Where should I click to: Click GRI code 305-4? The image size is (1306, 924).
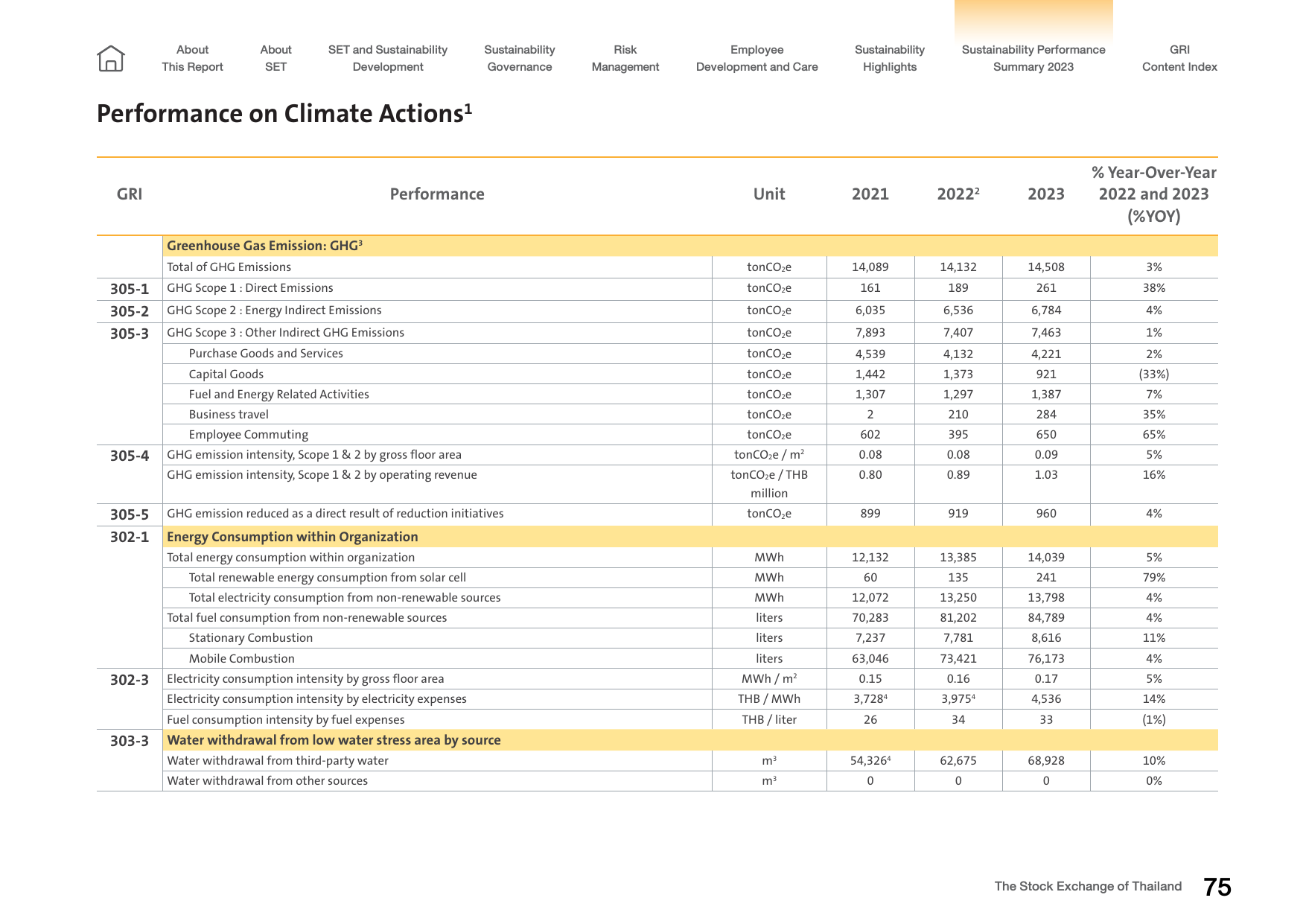[130, 456]
